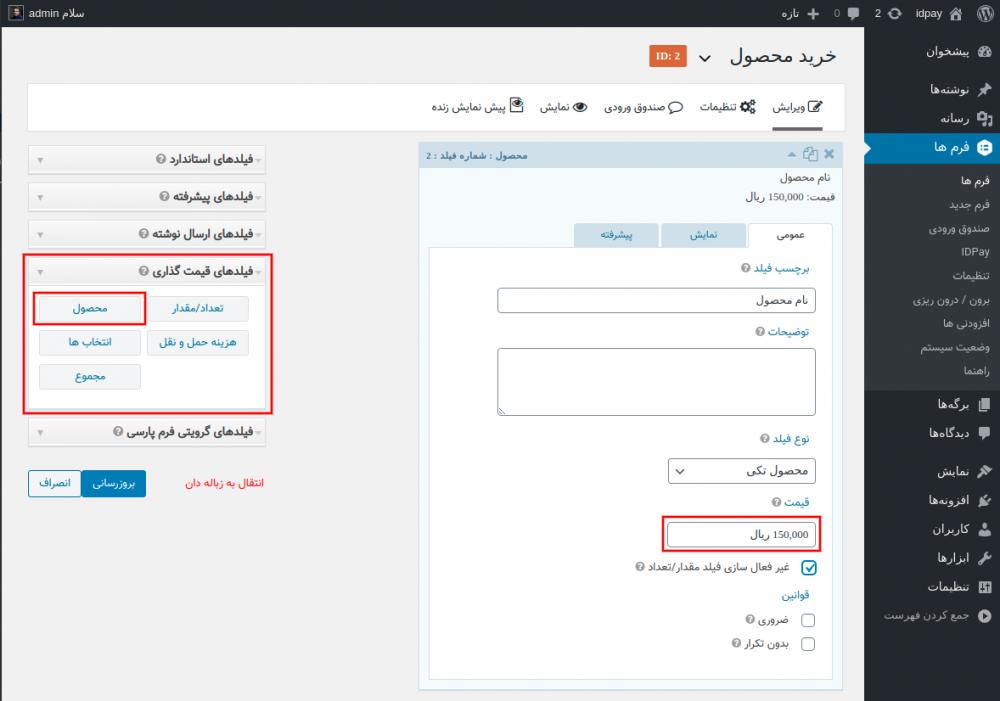Open the پیش نمایش زنده live preview tab
The image size is (1000, 701).
point(478,106)
